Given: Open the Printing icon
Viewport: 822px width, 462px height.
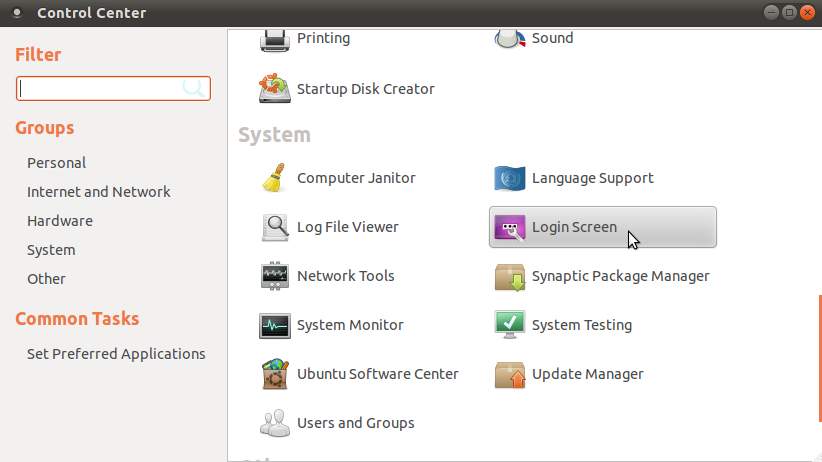Looking at the screenshot, I should tap(274, 39).
